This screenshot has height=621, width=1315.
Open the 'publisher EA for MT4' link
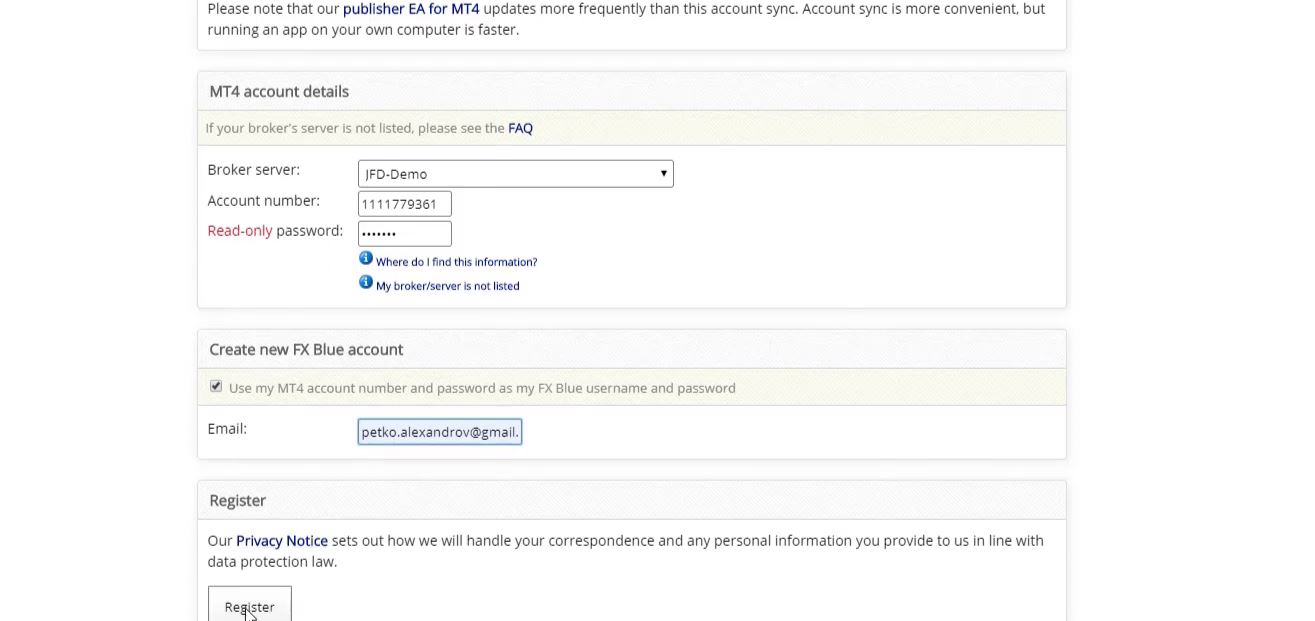[x=411, y=9]
